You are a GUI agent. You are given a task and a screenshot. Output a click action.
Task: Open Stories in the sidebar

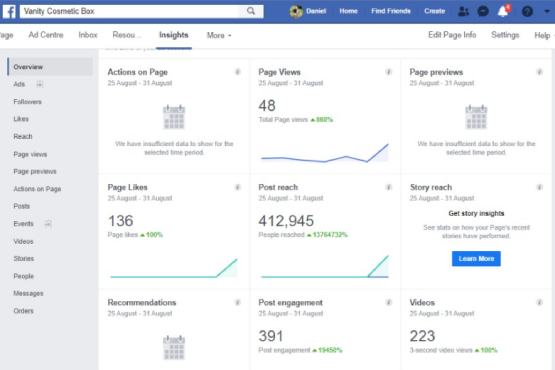(x=24, y=258)
